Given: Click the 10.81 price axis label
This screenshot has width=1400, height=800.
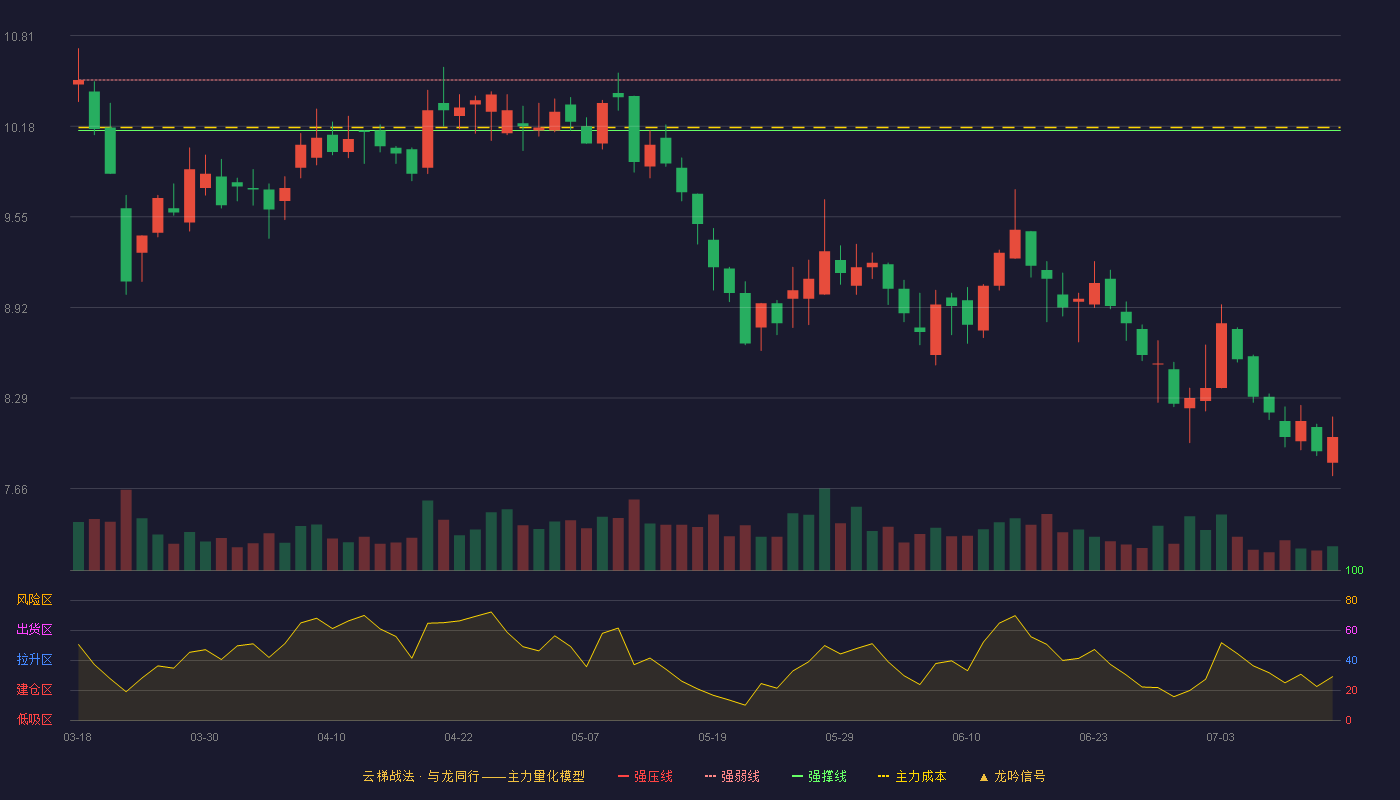Looking at the screenshot, I should tap(19, 37).
